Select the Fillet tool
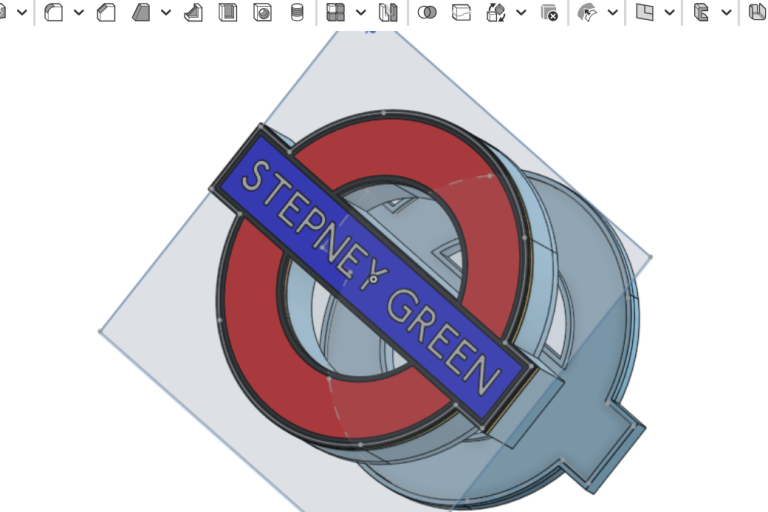The width and height of the screenshot is (768, 512). click(x=53, y=12)
